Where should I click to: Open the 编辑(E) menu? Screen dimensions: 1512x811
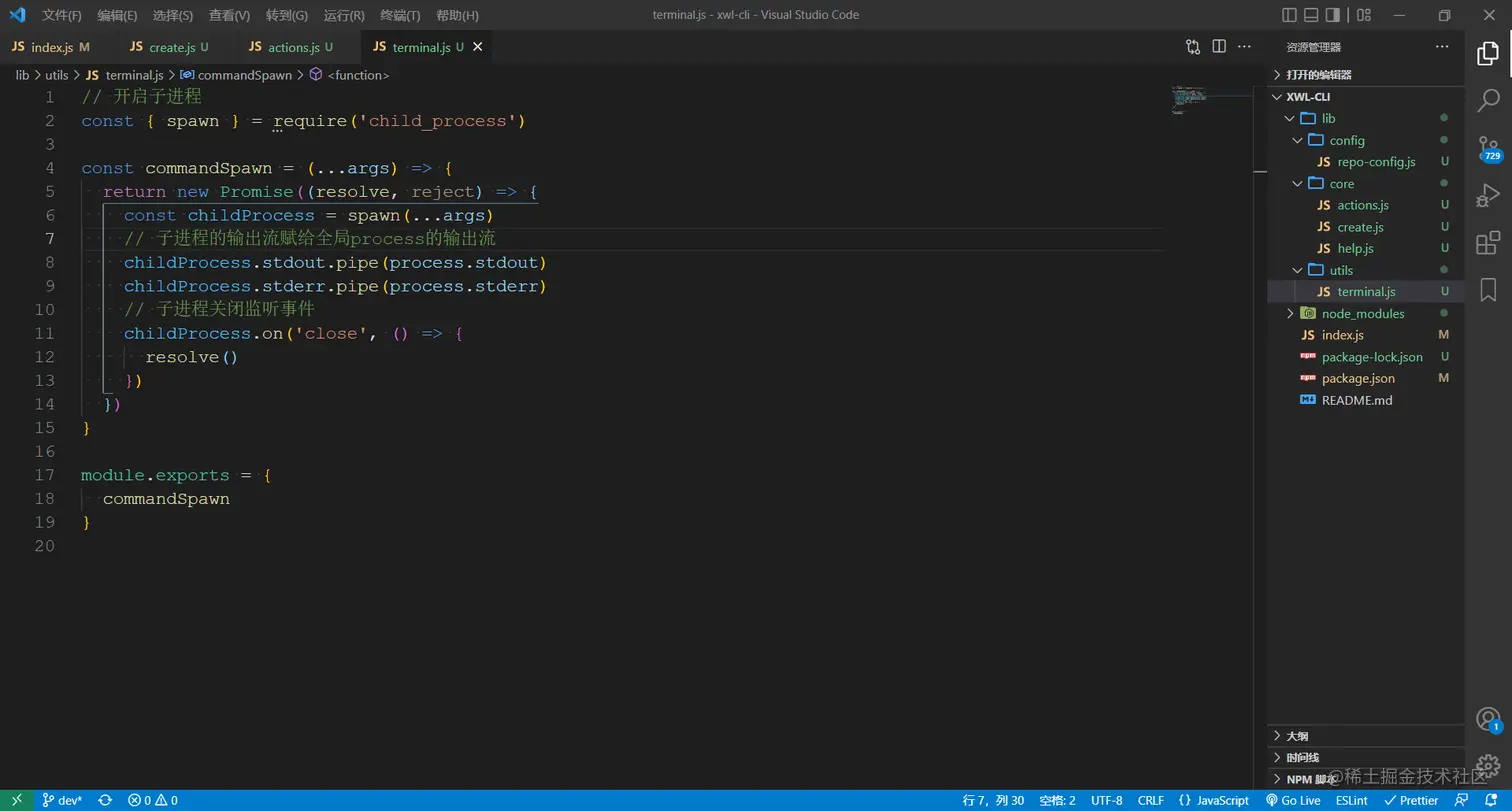coord(118,15)
